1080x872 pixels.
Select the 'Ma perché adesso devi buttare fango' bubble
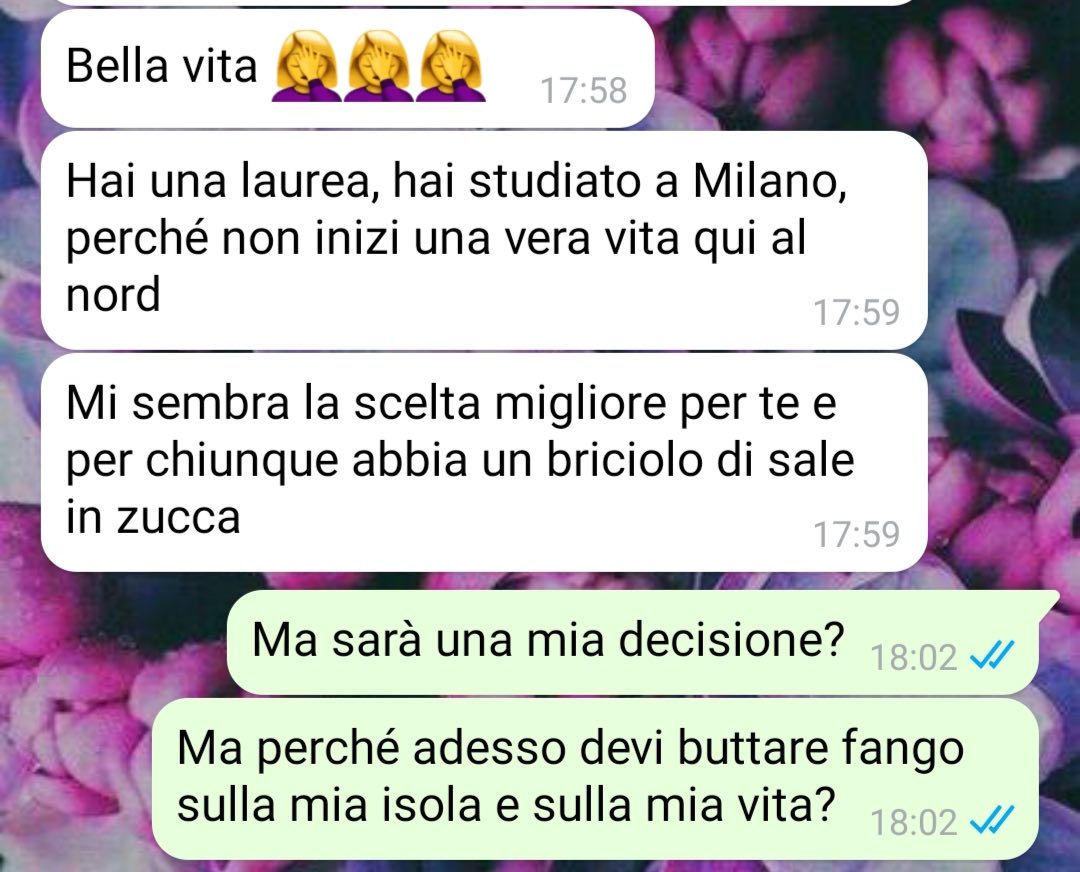pos(595,778)
